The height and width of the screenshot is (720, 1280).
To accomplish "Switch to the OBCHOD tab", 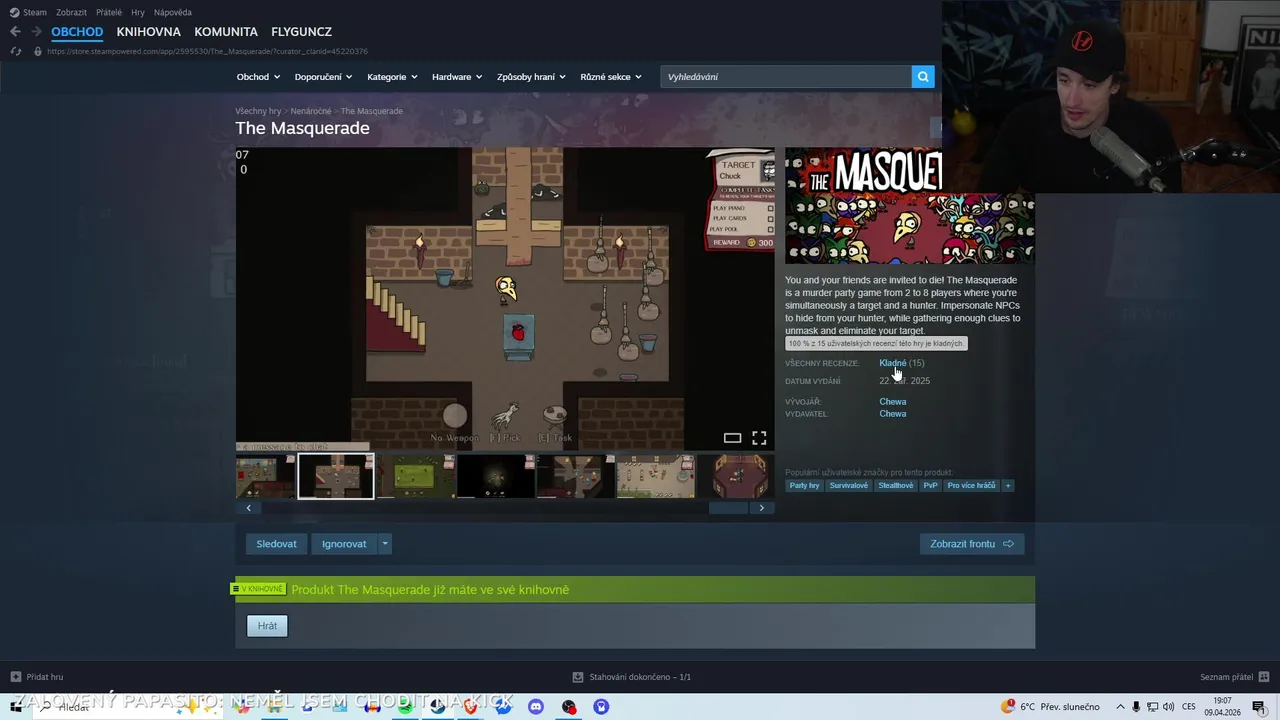I will 77,32.
